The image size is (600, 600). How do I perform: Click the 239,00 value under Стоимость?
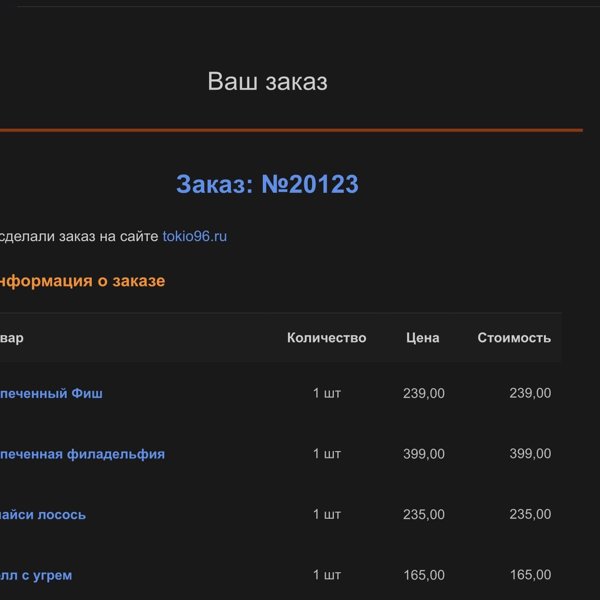click(530, 393)
